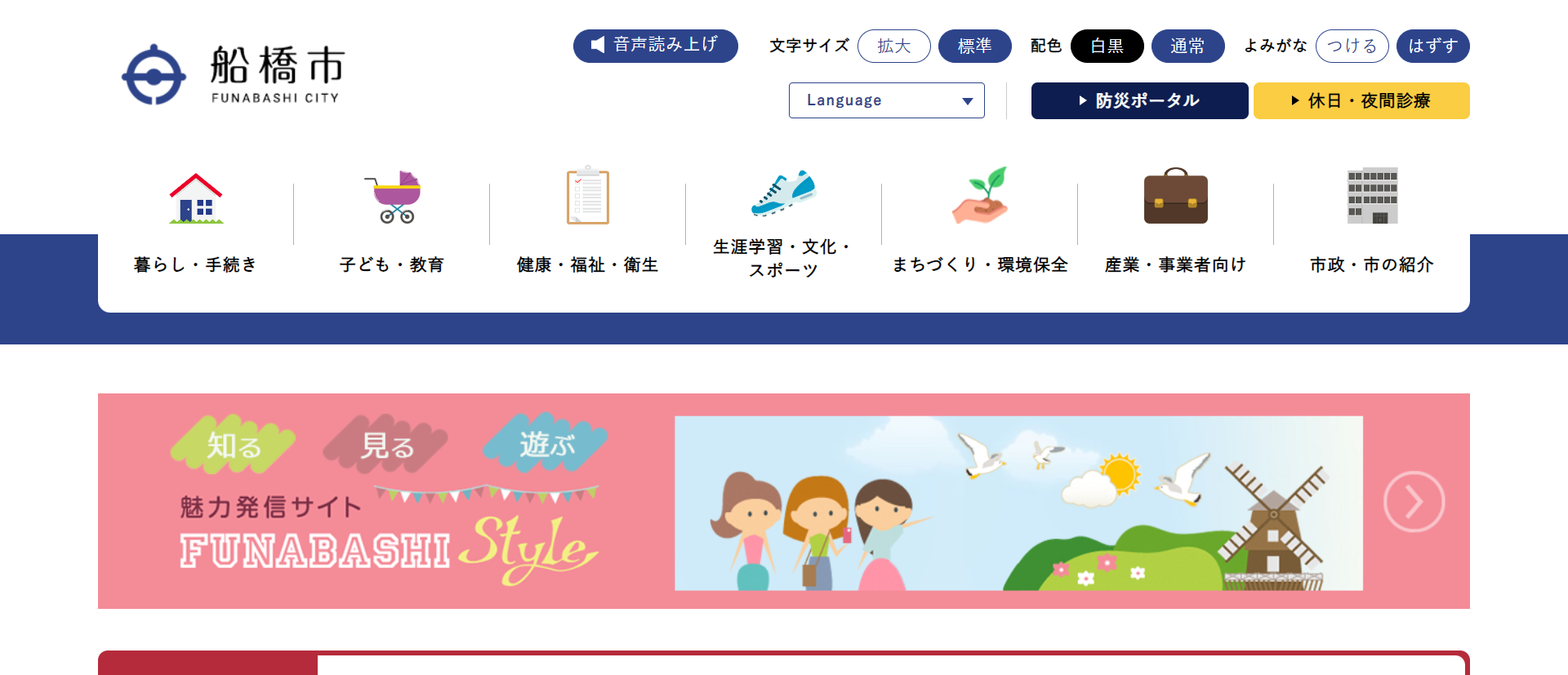Start 音声読み上げ audio reading
Viewport: 1568px width, 675px height.
(656, 46)
